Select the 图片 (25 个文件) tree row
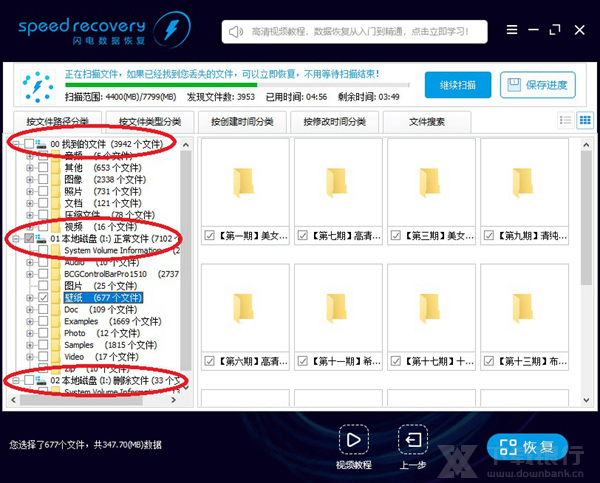Viewport: 600px width, 483px height. 101,286
